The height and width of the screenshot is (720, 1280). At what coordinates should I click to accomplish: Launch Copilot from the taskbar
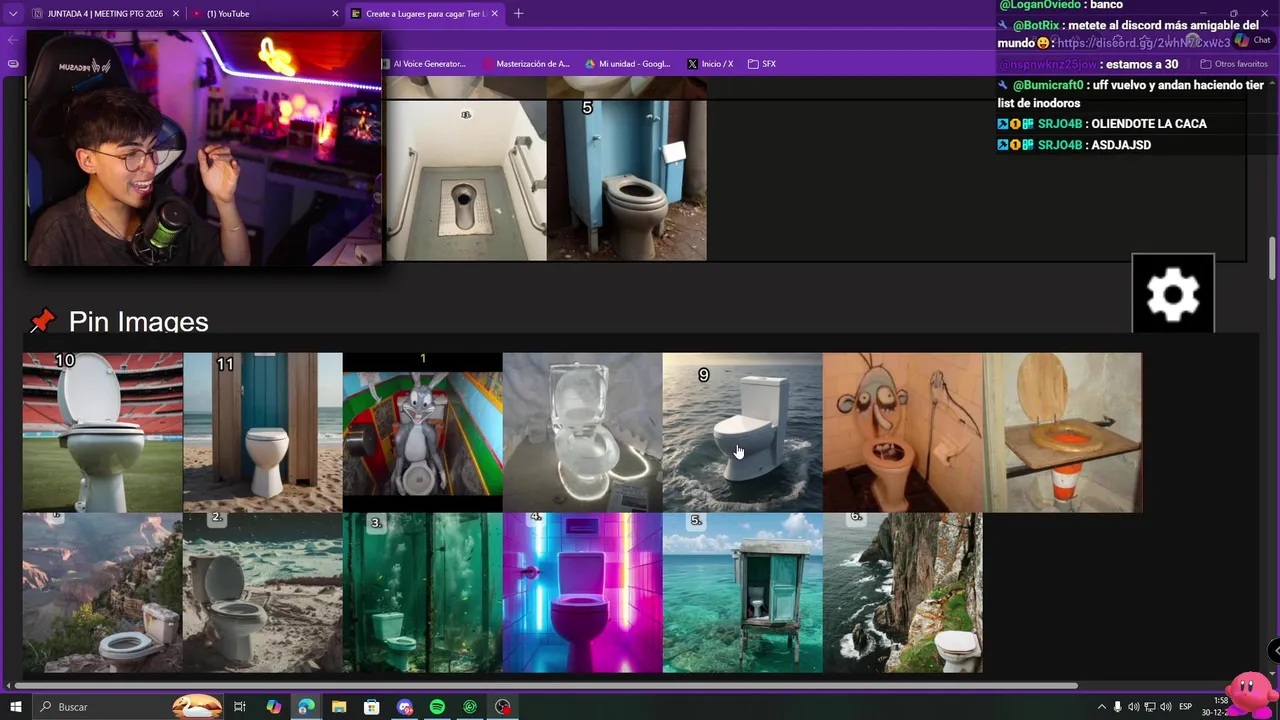click(274, 707)
